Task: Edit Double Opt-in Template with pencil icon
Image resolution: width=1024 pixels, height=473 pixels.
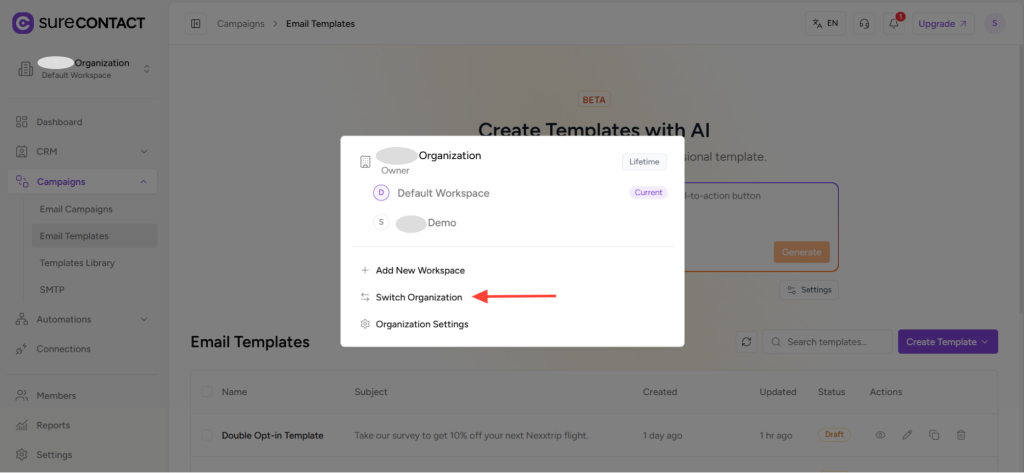Action: click(x=907, y=435)
